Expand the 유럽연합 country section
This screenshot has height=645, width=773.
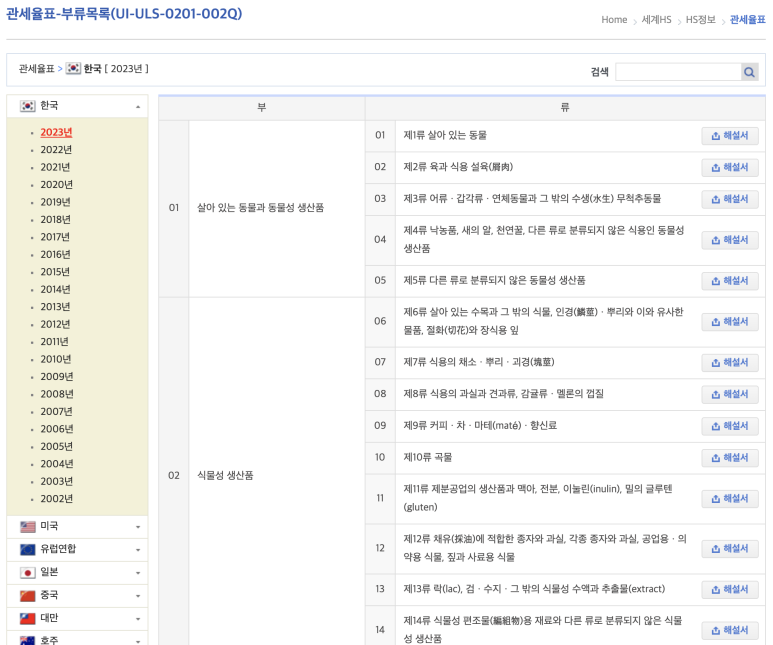pyautogui.click(x=77, y=549)
